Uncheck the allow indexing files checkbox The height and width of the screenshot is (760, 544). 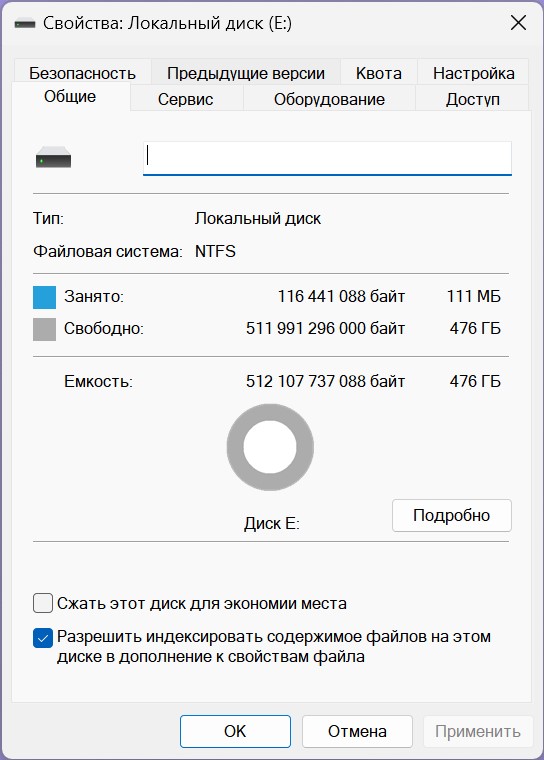[x=43, y=638]
